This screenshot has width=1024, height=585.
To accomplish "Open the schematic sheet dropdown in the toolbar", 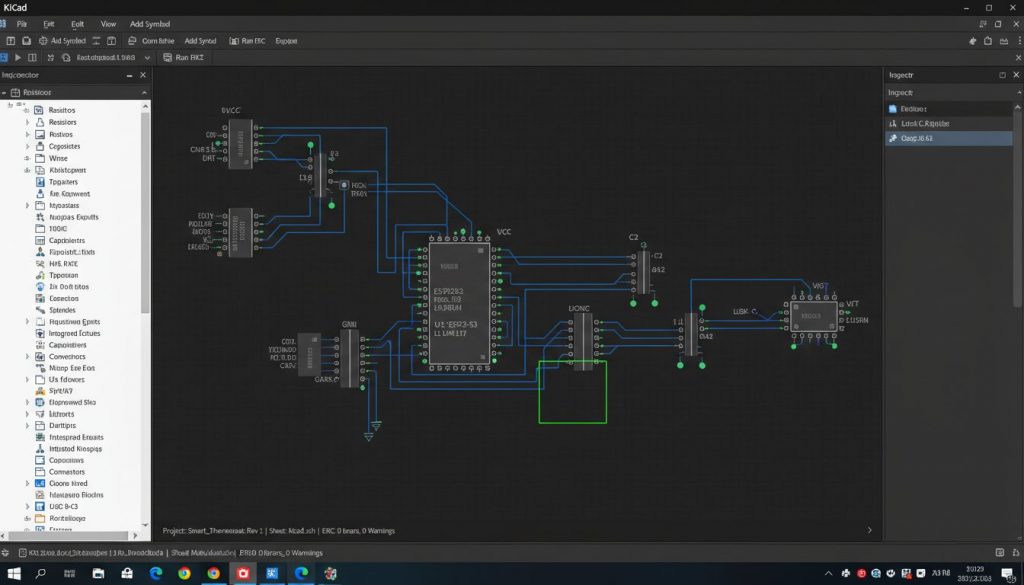I will point(146,57).
